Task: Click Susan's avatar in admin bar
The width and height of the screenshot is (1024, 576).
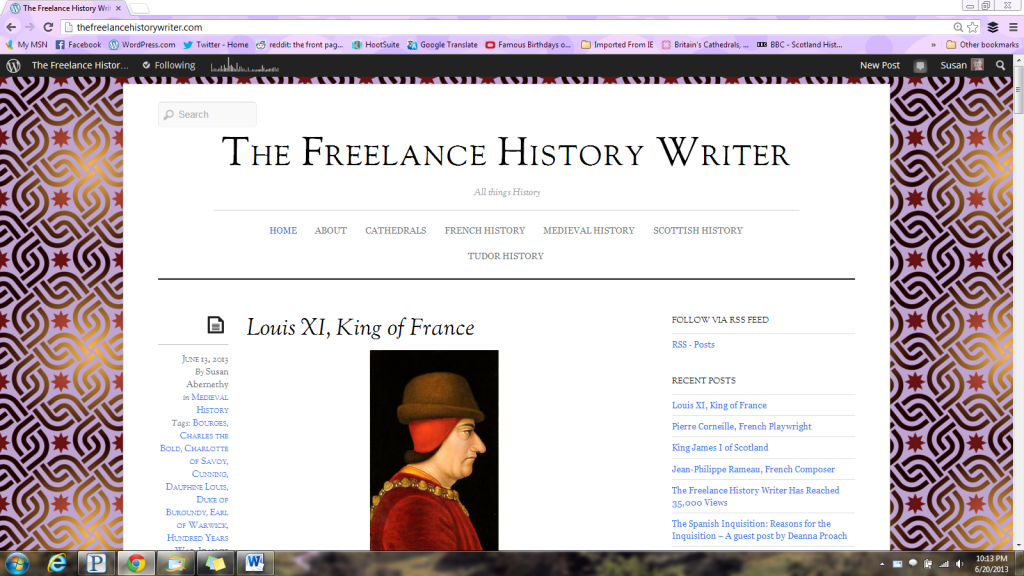Action: tap(978, 65)
